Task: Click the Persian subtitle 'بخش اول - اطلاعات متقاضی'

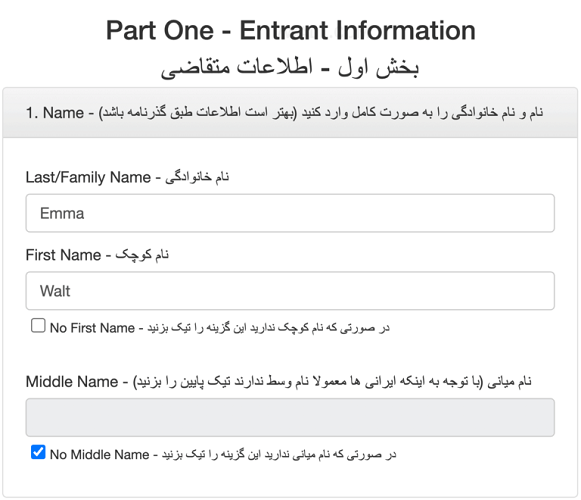Action: (290, 68)
